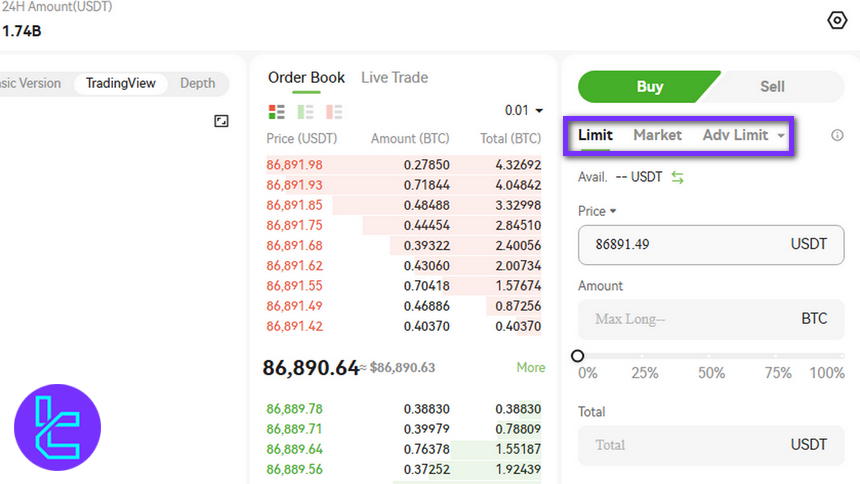The image size is (860, 484).
Task: Focus the Price input field showing 86891.49
Action: point(711,245)
